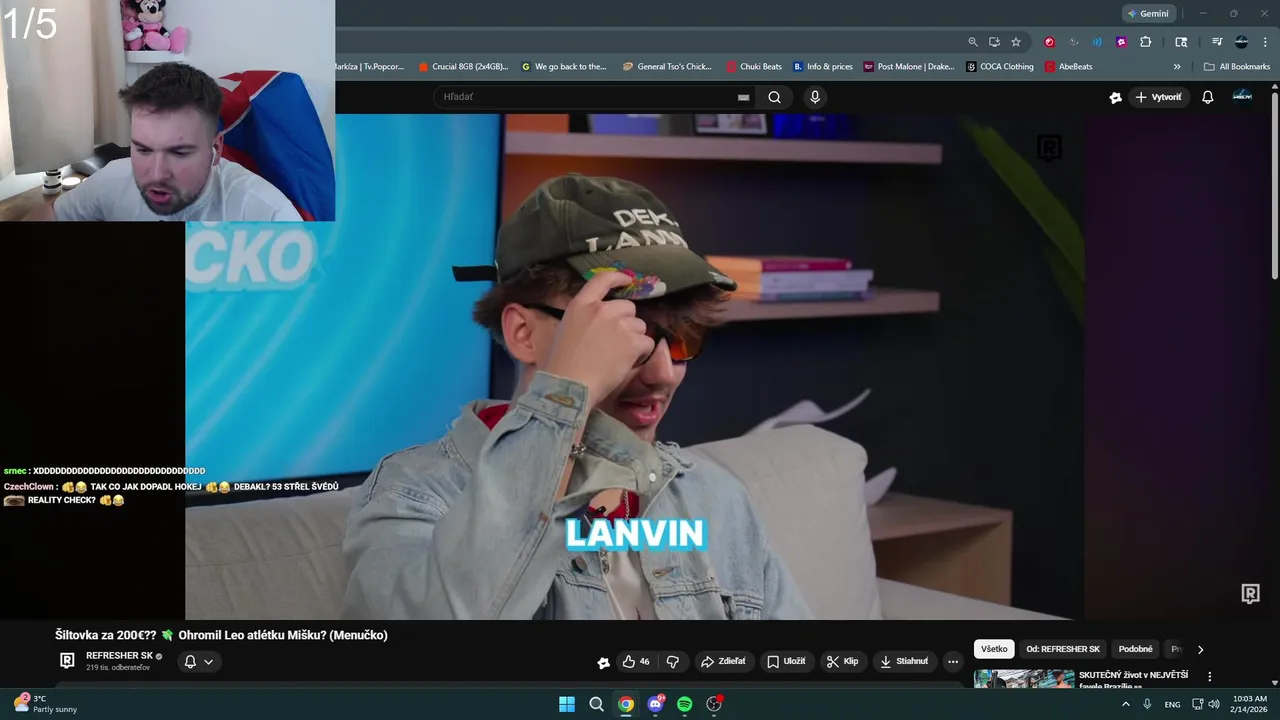Click the install app icon in address bar
This screenshot has height=720, width=1280.
pos(994,42)
